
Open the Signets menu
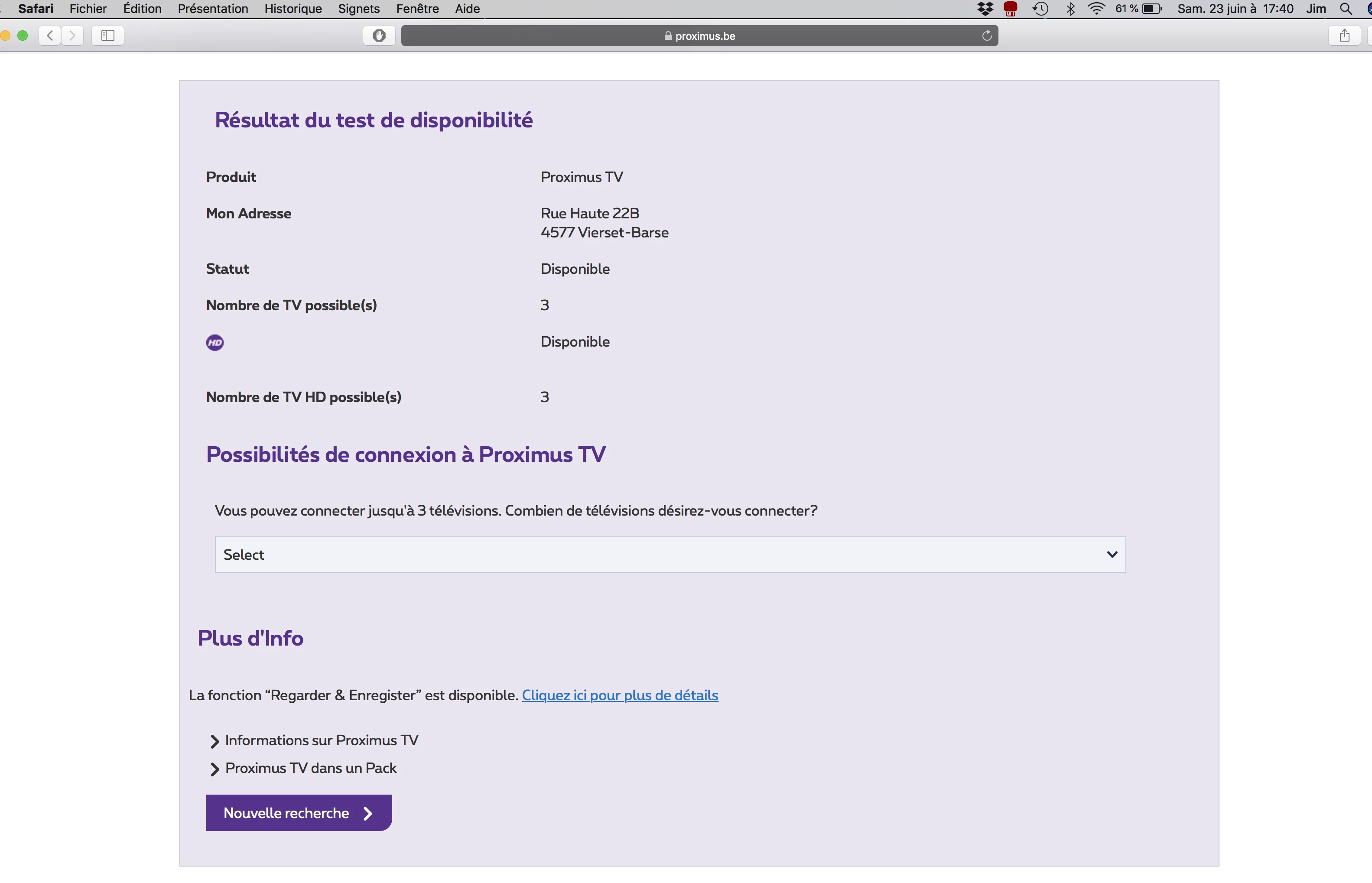(358, 9)
